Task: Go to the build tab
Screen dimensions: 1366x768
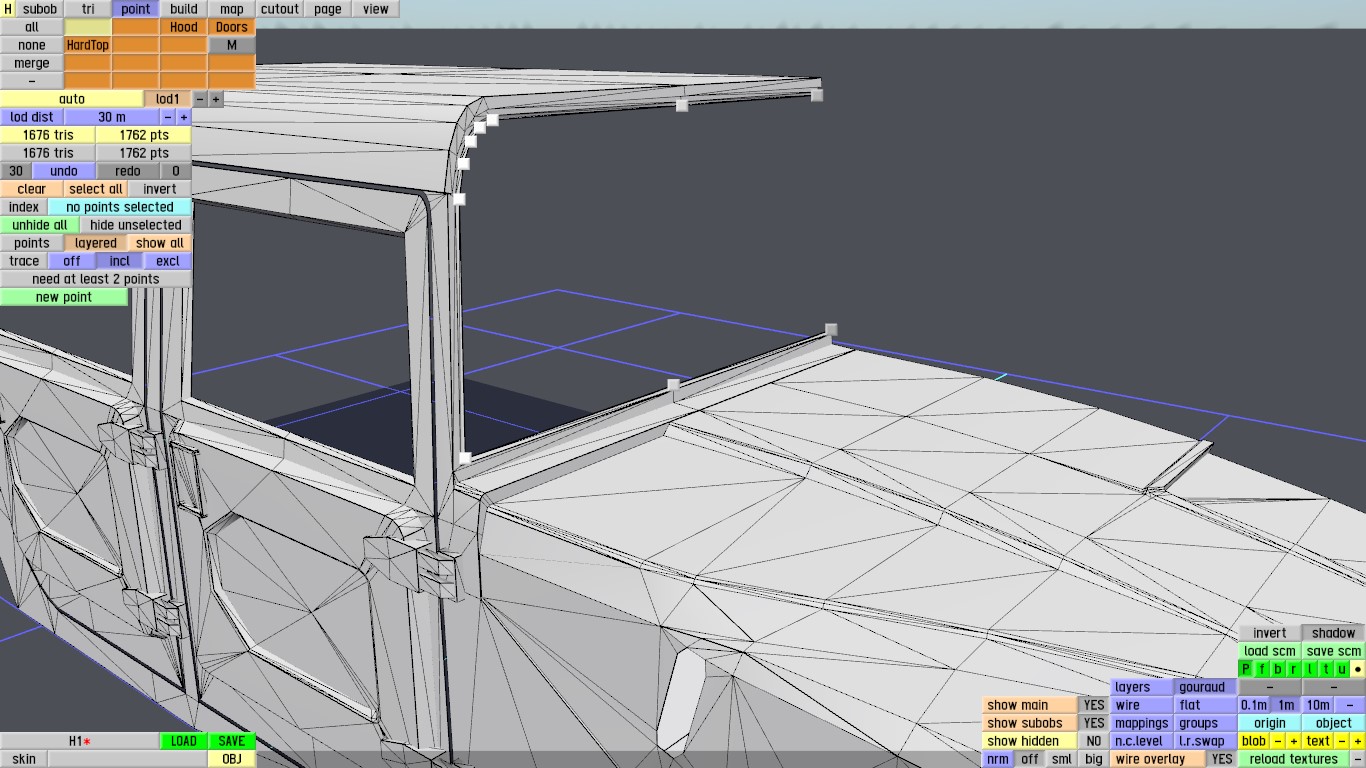Action: click(x=184, y=9)
